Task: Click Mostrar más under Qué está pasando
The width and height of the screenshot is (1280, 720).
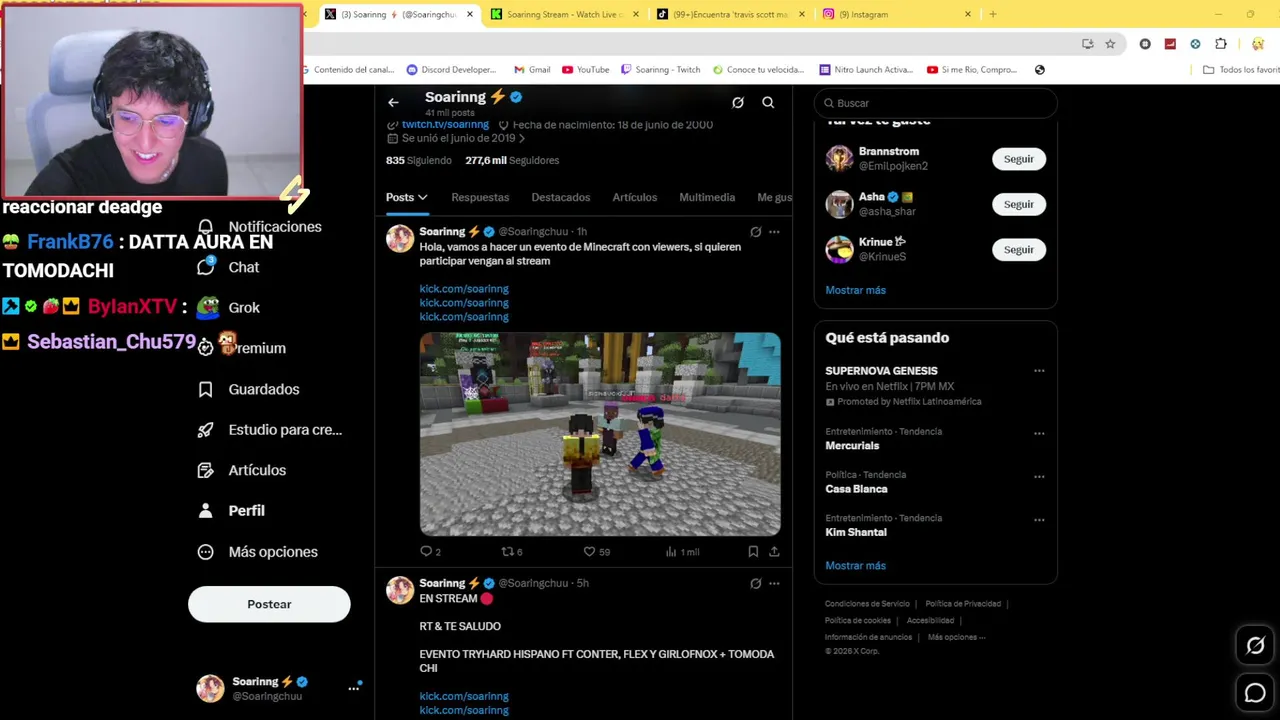Action: pos(855,566)
